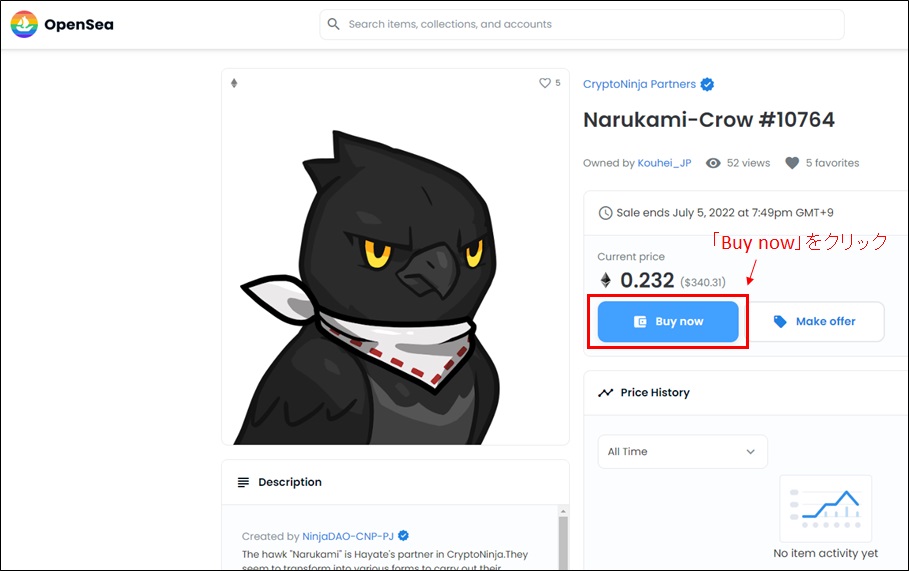The width and height of the screenshot is (909, 571).
Task: Click the clock icon beside the sale end time
Action: click(605, 213)
